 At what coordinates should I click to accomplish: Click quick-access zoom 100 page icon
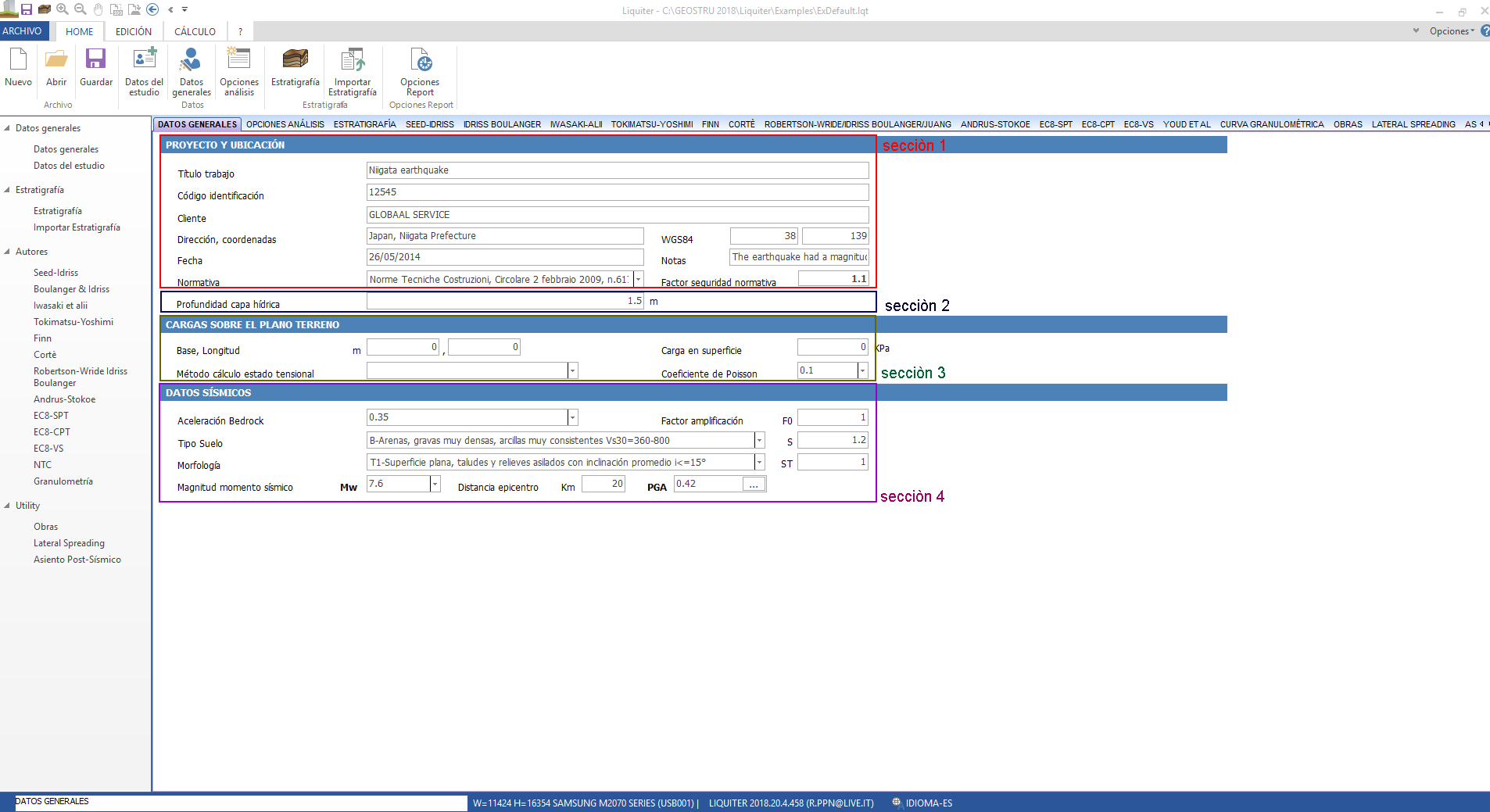point(116,9)
